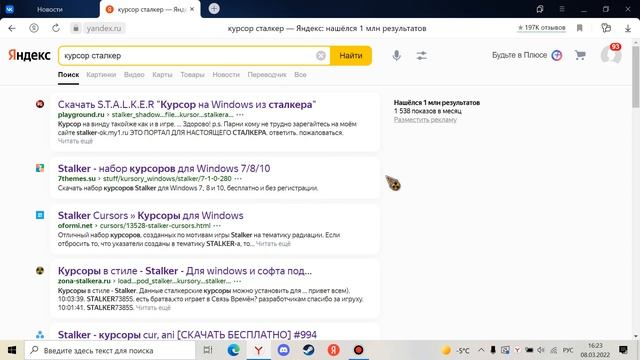Click the playground.ru favicon
Image resolution: width=640 pixels, height=360 pixels.
(x=40, y=104)
